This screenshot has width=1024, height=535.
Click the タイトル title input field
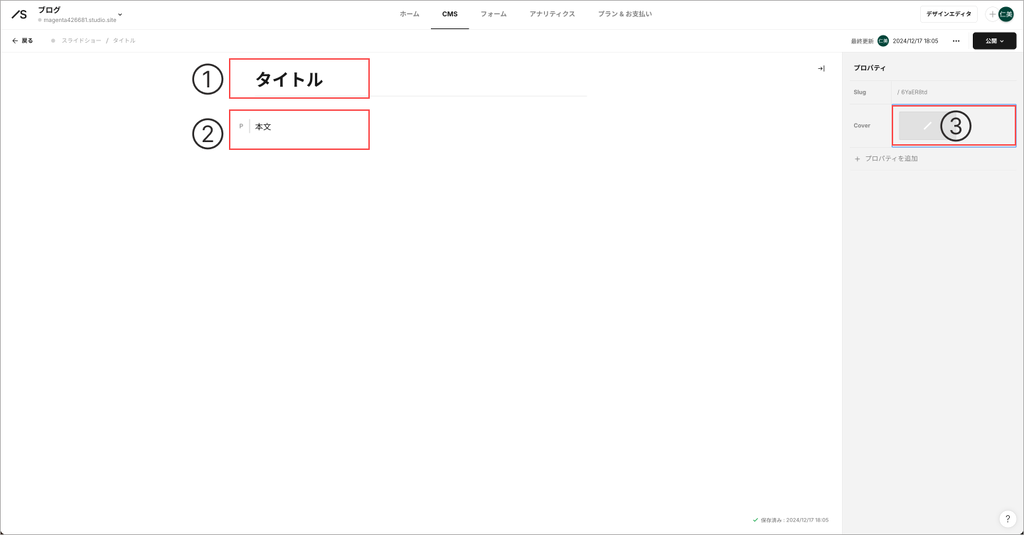tap(289, 80)
